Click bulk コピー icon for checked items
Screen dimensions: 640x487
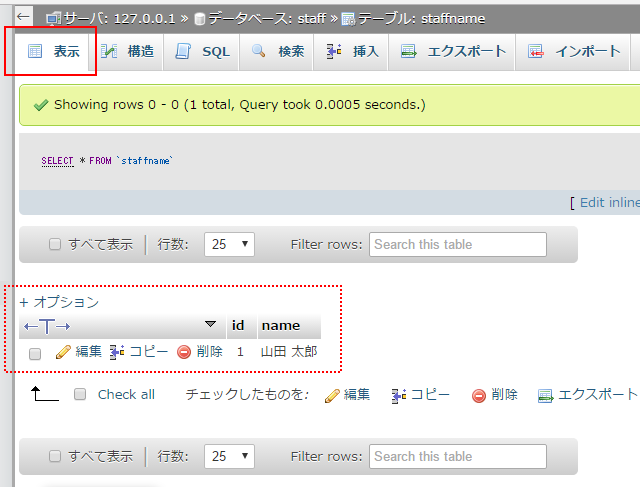(x=399, y=396)
